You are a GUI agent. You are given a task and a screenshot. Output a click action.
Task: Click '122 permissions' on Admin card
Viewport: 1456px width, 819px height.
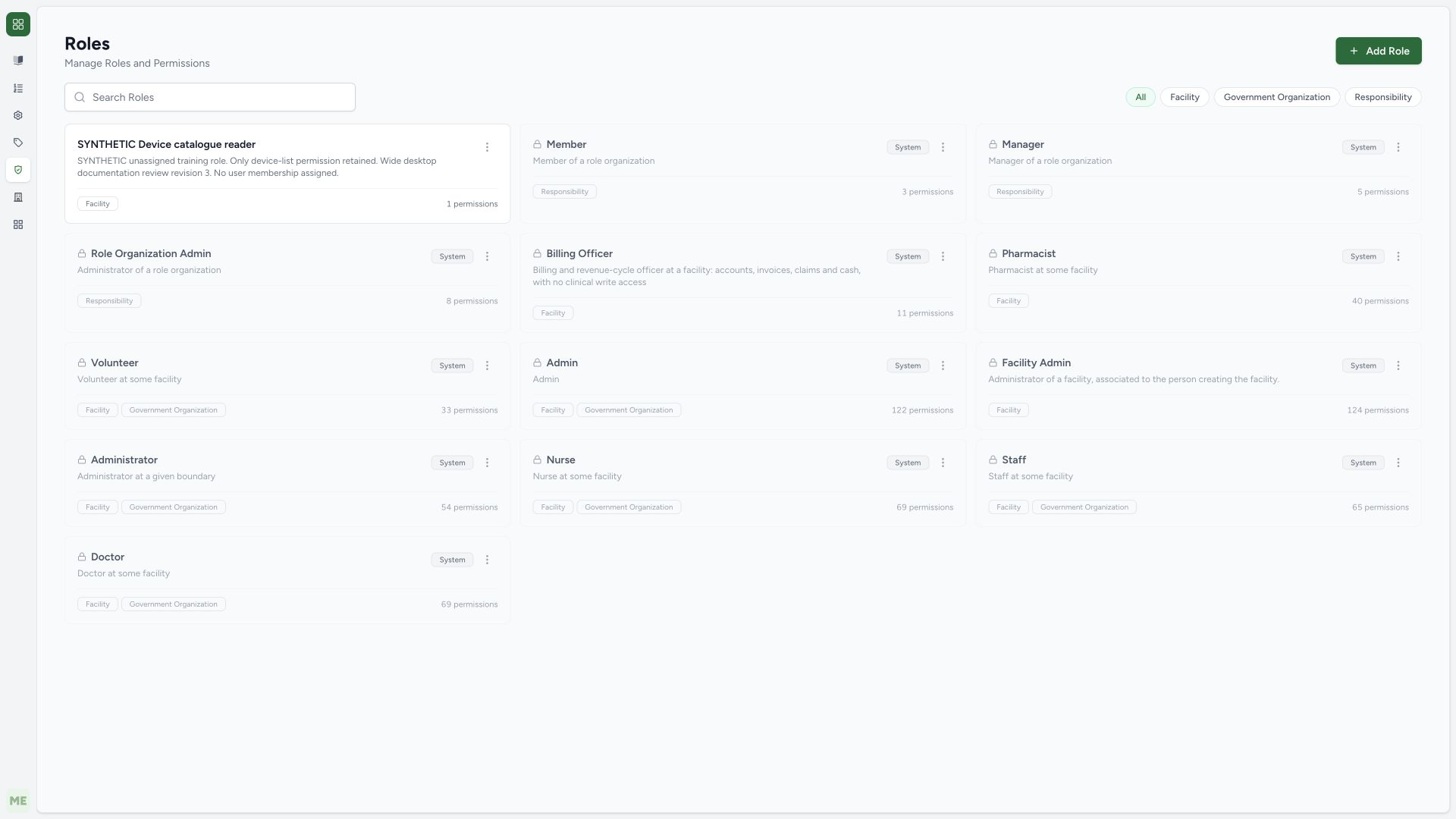click(922, 410)
